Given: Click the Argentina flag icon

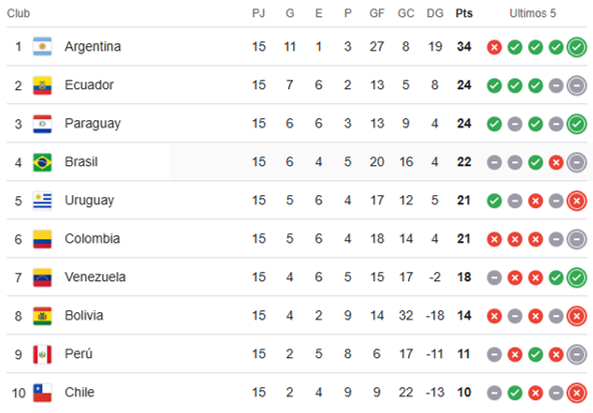Looking at the screenshot, I should click(42, 47).
